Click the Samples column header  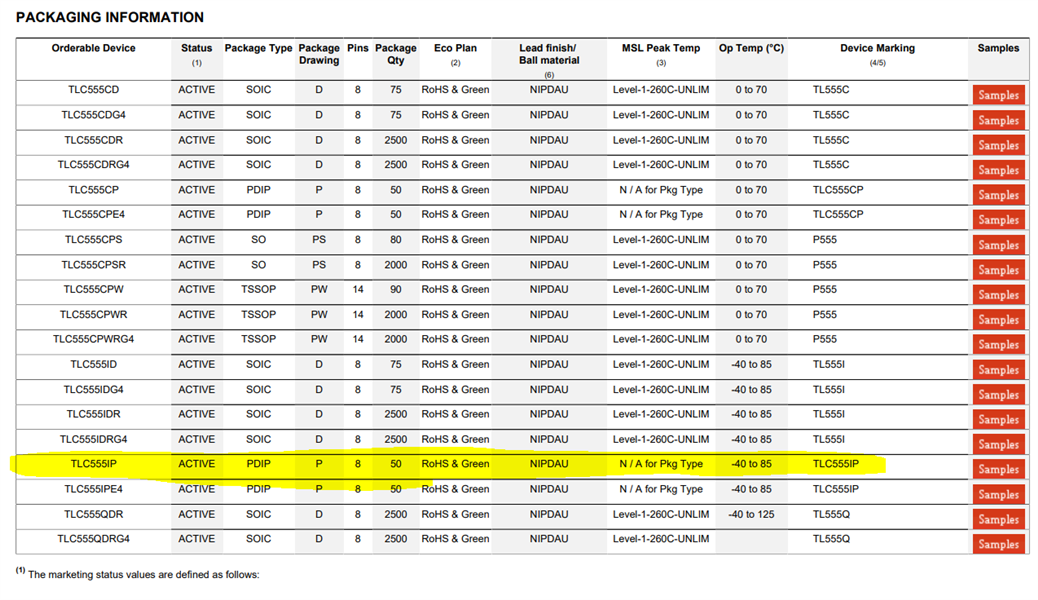(998, 48)
